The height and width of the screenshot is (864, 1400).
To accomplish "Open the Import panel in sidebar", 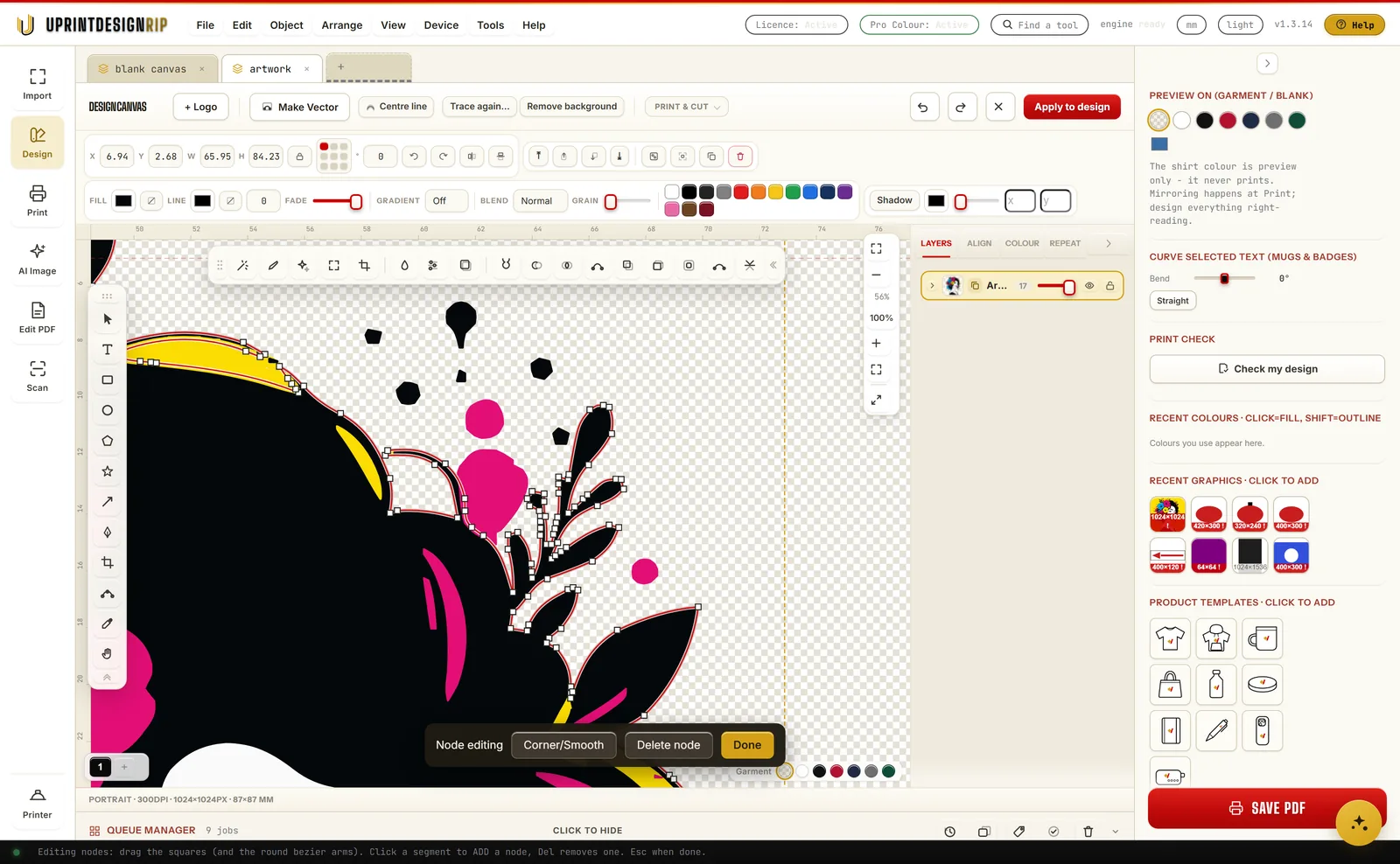I will 38,84.
